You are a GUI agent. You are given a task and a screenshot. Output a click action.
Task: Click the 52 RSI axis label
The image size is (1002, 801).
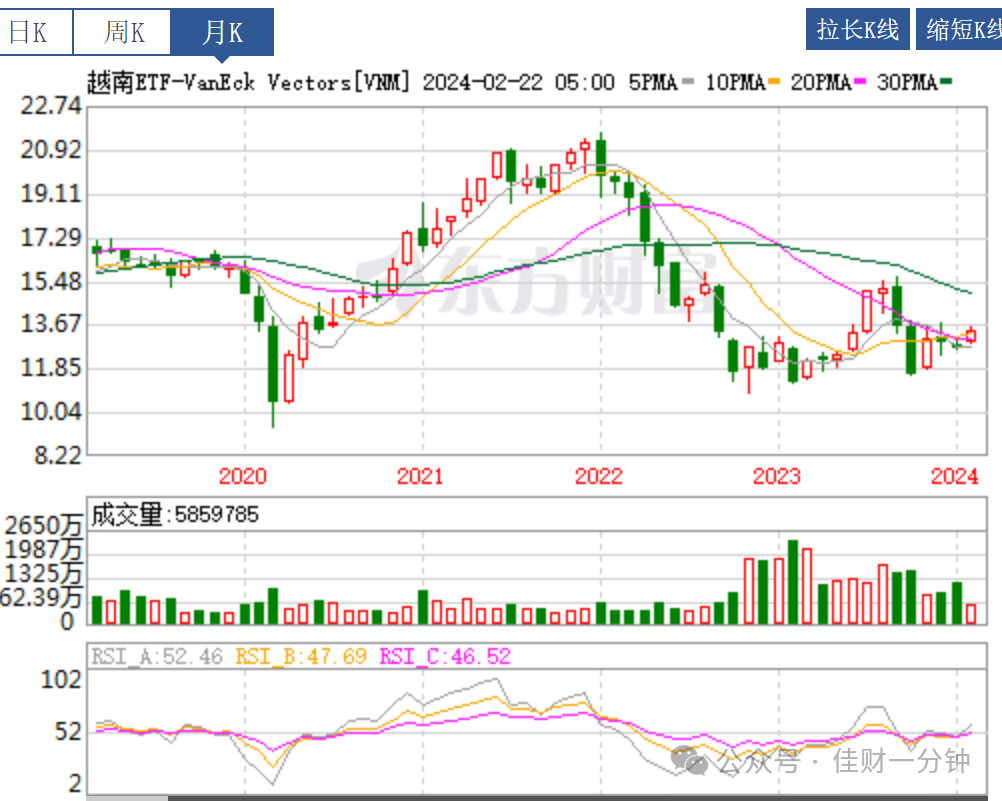(68, 732)
